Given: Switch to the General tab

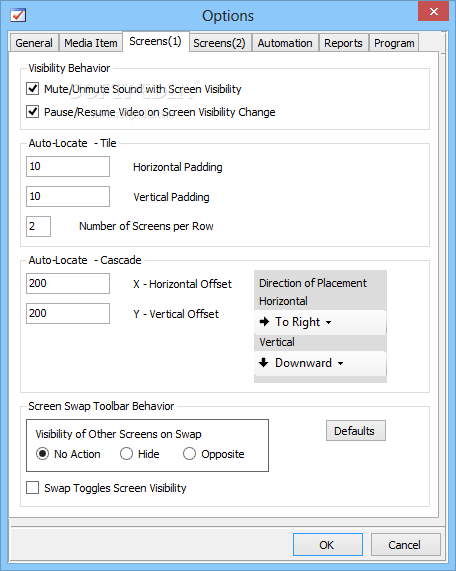Looking at the screenshot, I should [x=34, y=43].
